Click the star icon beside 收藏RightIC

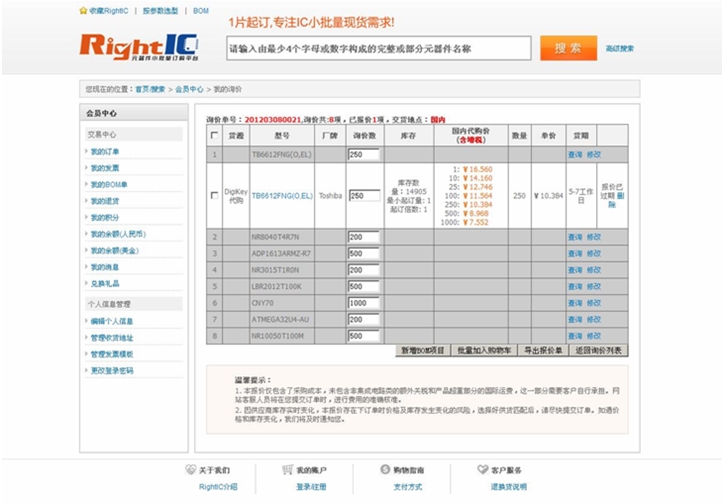click(x=83, y=10)
